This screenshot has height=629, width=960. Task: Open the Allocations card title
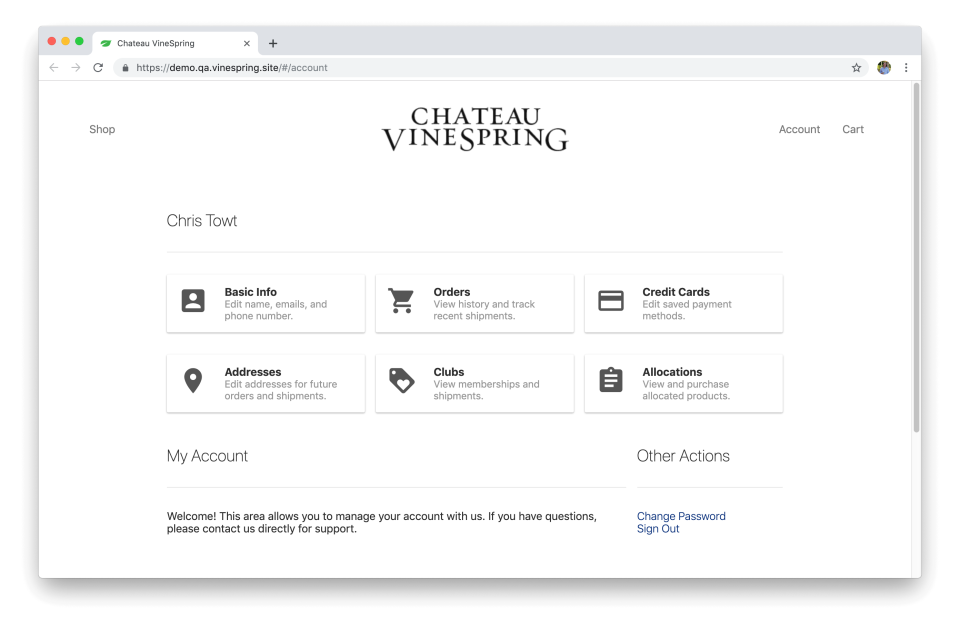(672, 372)
